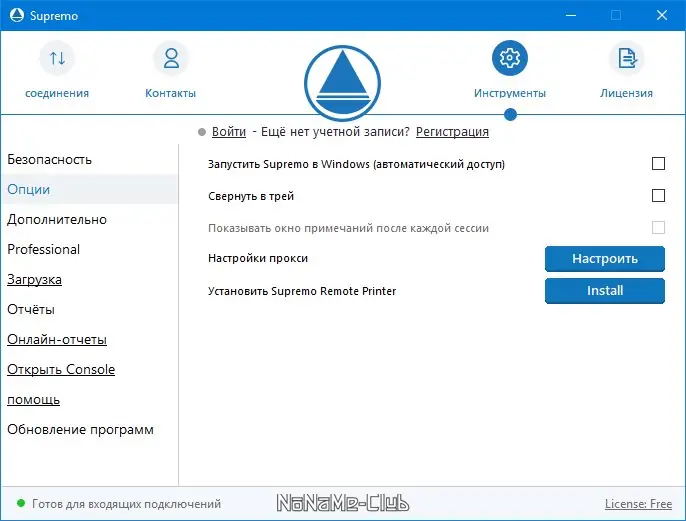Image resolution: width=686 pixels, height=521 pixels.
Task: Click the Supremo title bar app icon
Action: (x=17, y=15)
